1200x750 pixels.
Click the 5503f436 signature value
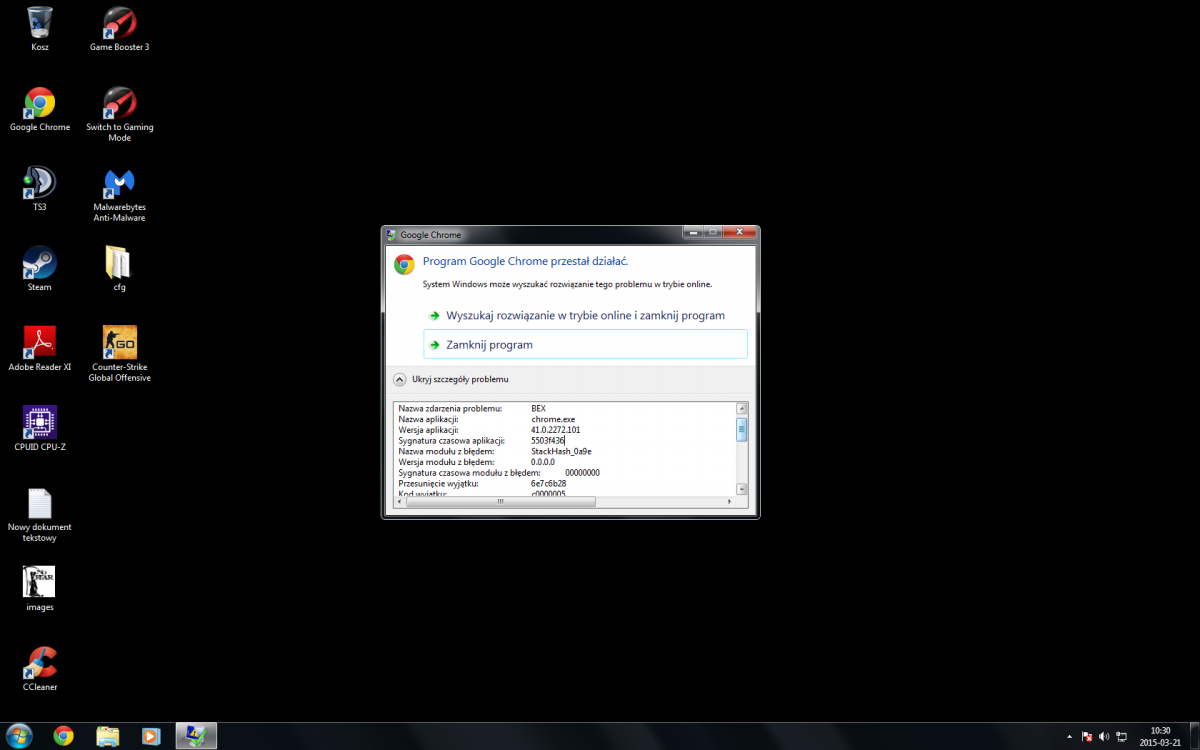(548, 440)
